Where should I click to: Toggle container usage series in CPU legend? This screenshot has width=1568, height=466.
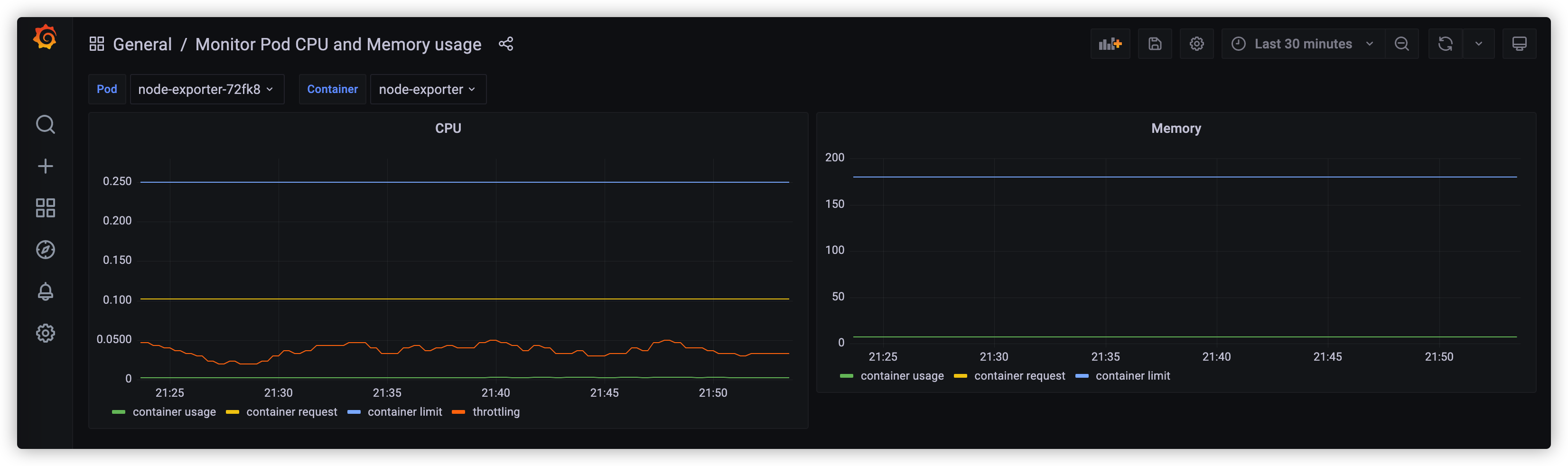coord(174,412)
